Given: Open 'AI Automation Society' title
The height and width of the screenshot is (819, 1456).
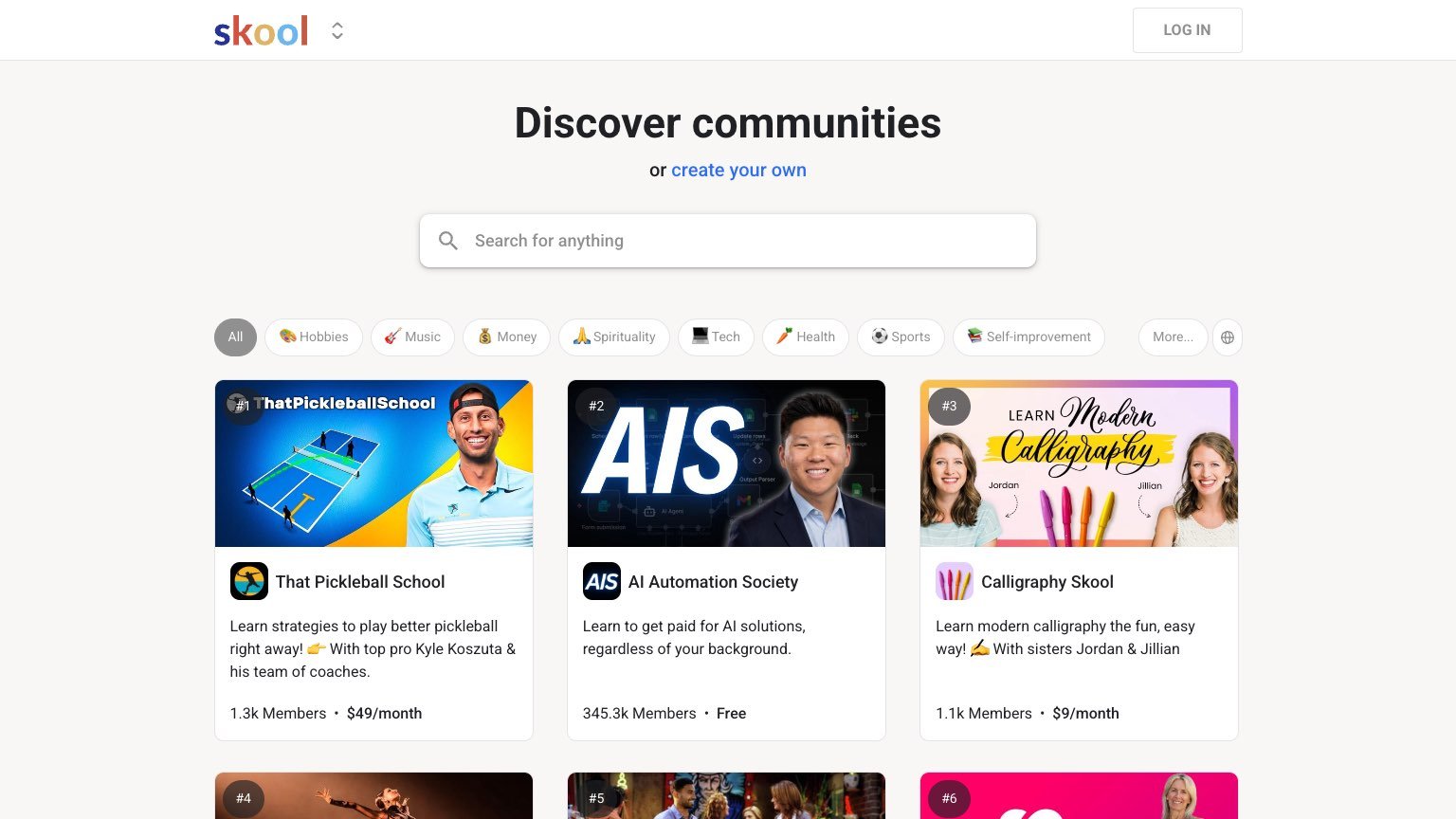Looking at the screenshot, I should pos(713,582).
